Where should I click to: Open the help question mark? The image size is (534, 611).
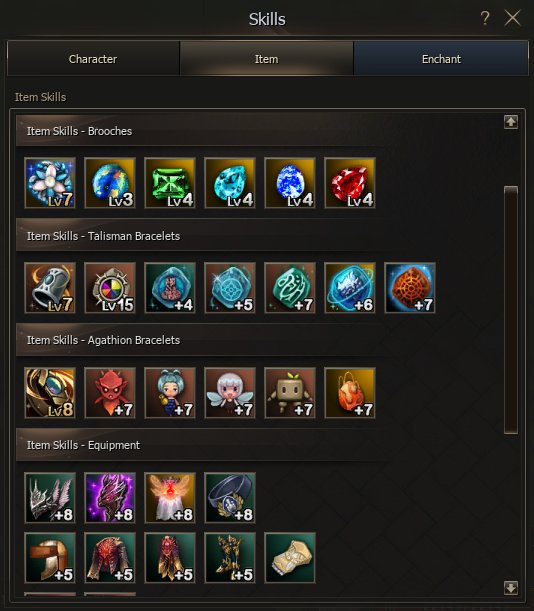pos(484,18)
